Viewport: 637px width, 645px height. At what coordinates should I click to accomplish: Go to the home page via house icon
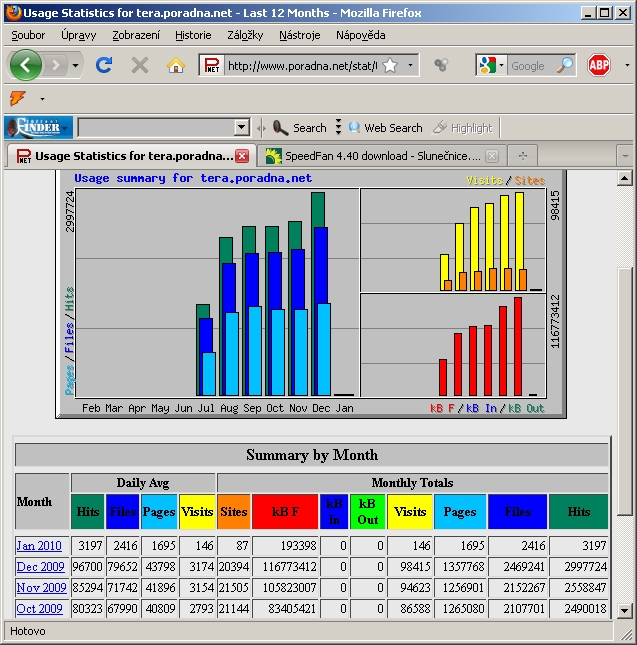176,65
